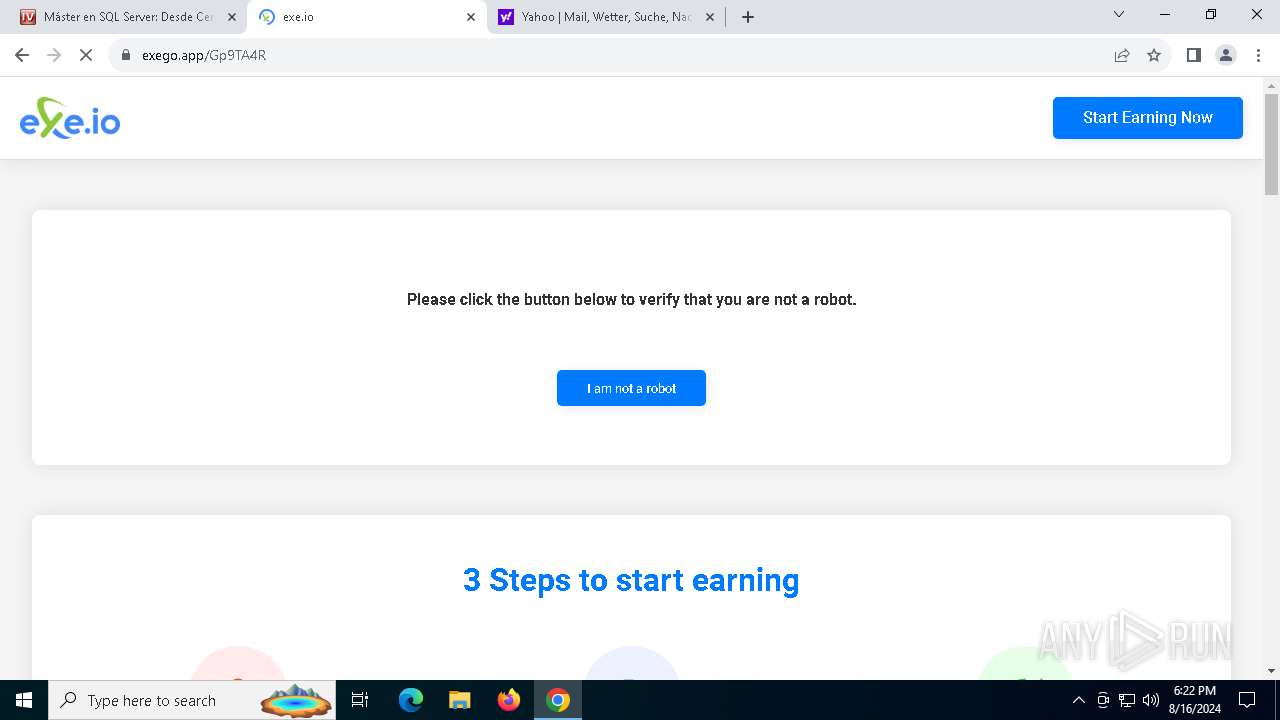Click the page vertical scrollbar
Viewport: 1280px width, 720px height.
pos(1272,145)
